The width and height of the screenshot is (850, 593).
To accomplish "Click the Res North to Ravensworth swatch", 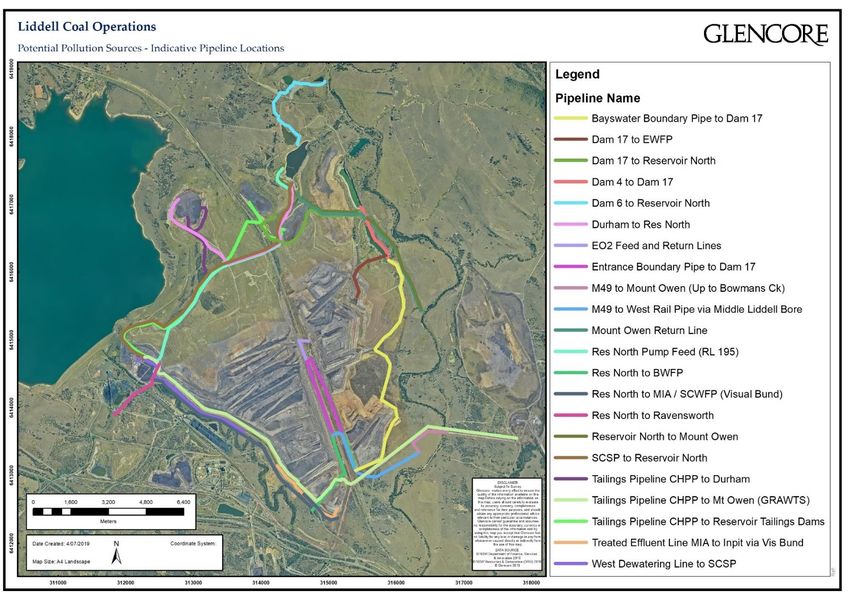I will [570, 416].
